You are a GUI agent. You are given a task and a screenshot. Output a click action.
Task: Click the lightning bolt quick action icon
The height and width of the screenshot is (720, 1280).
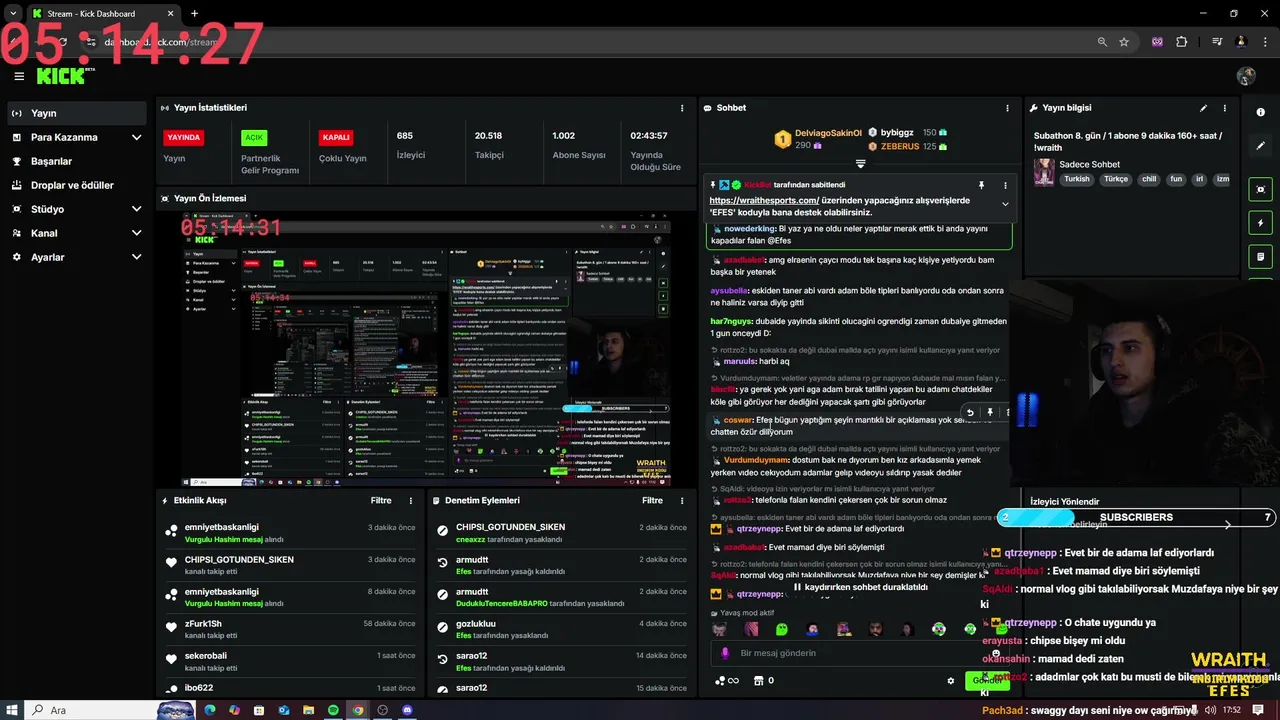click(x=1260, y=223)
